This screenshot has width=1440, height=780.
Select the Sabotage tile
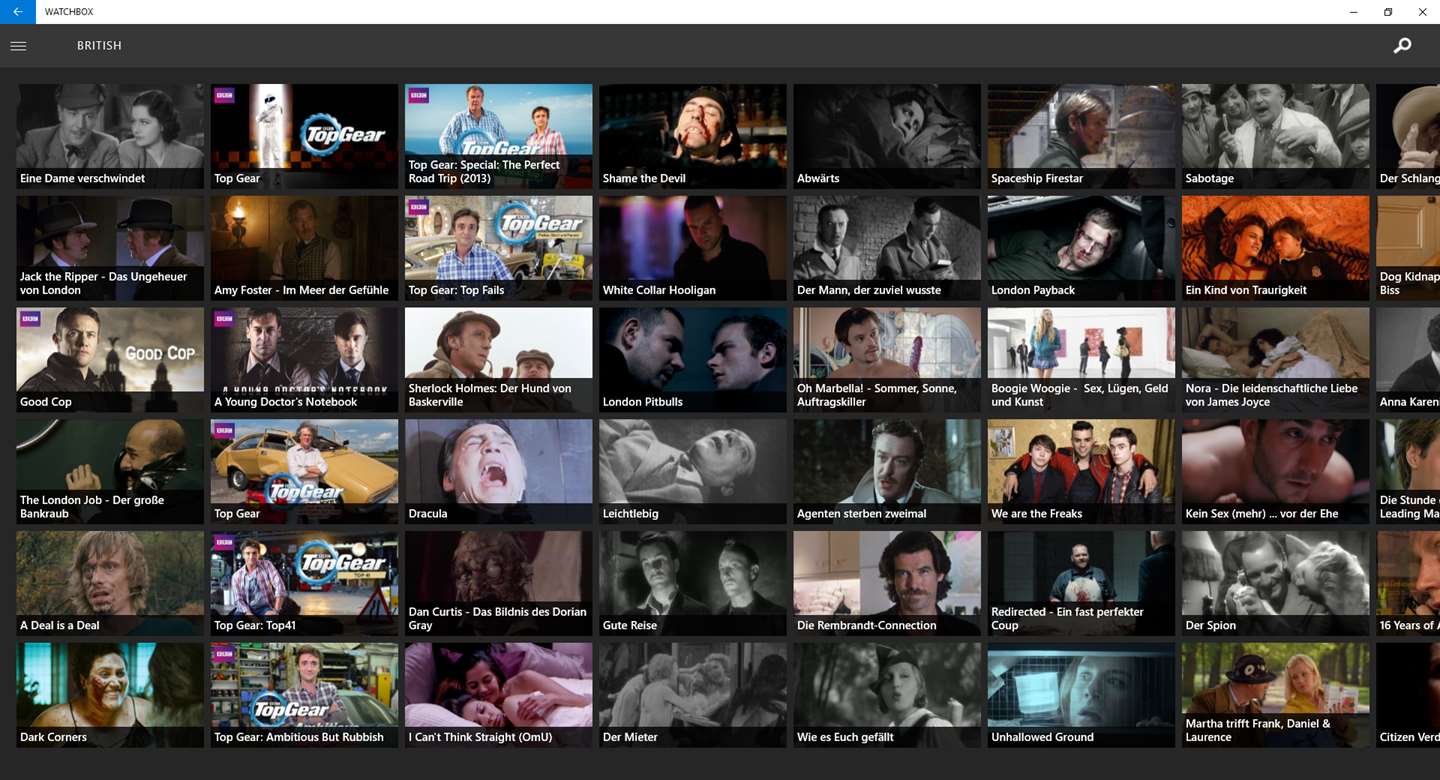[x=1275, y=136]
